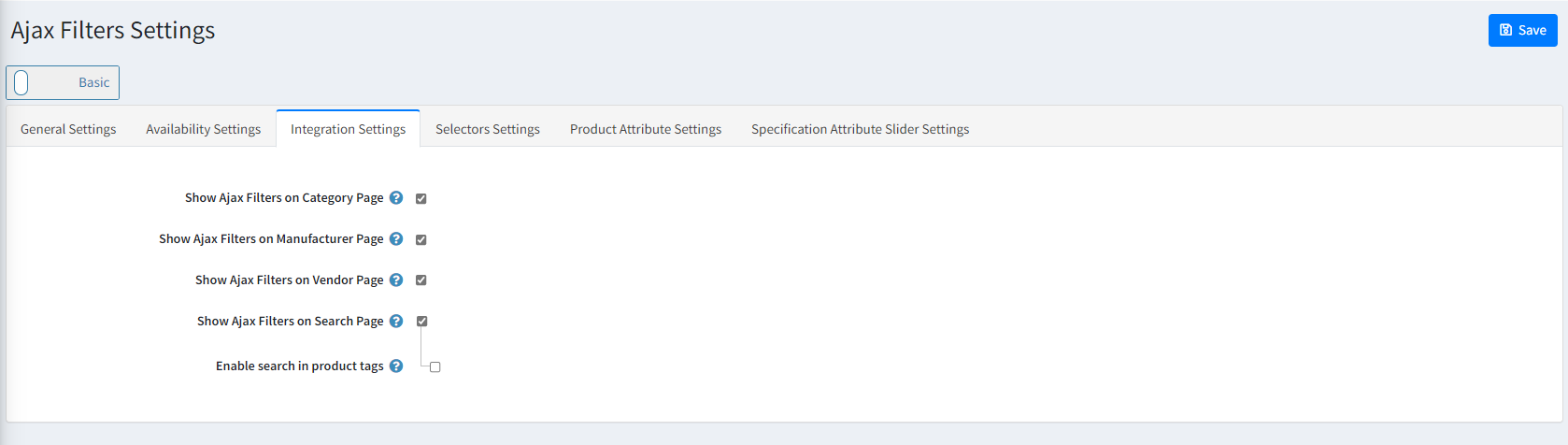Screen dimensions: 1568x445
Task: Uncheck Show Ajax Filters on Manufacturer Page
Action: tap(421, 240)
